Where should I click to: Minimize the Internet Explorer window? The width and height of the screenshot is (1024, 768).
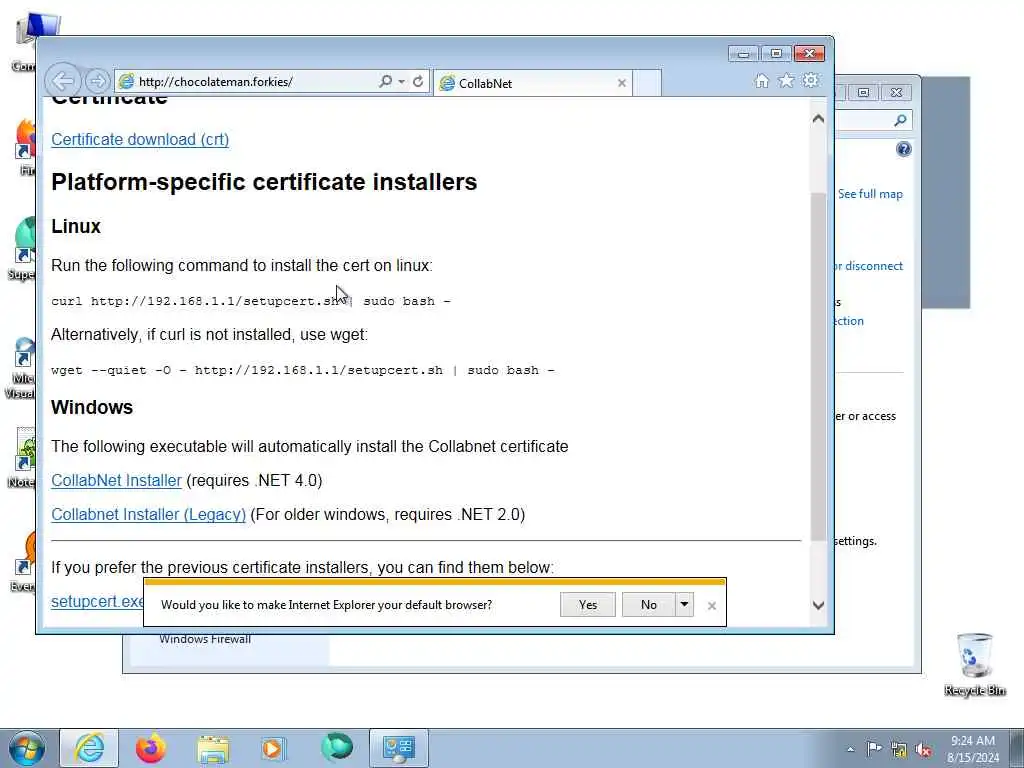(x=744, y=54)
